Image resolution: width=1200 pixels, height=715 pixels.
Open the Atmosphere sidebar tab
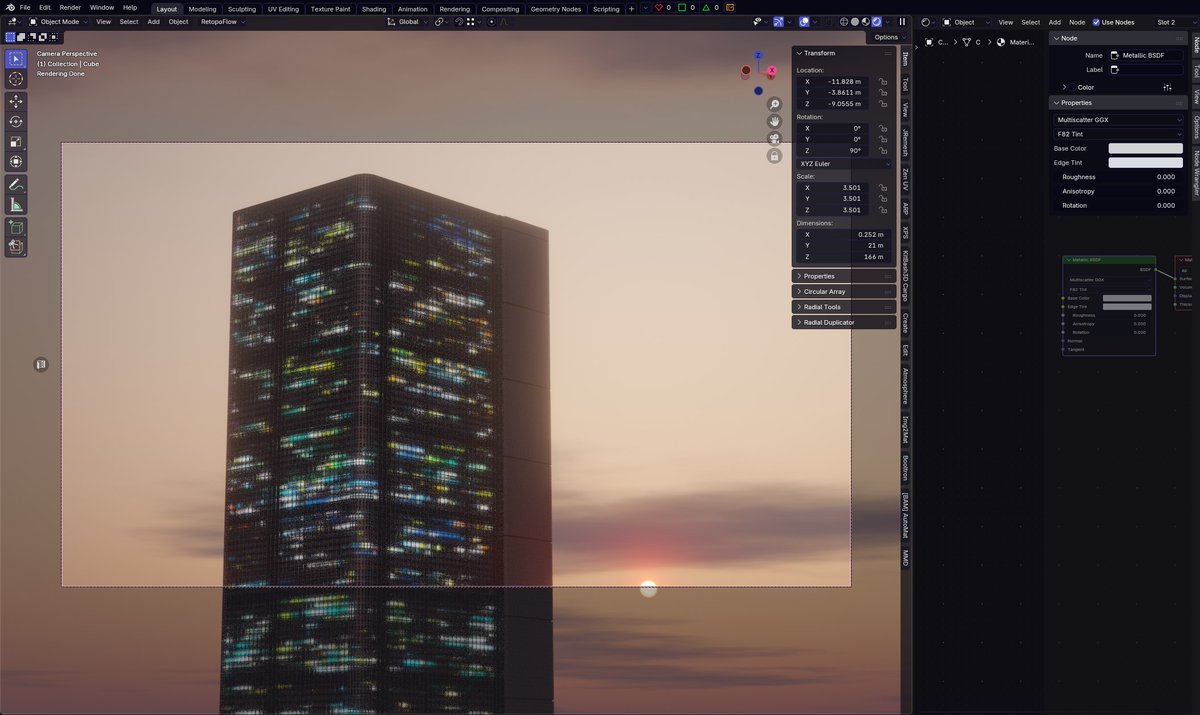tap(906, 385)
